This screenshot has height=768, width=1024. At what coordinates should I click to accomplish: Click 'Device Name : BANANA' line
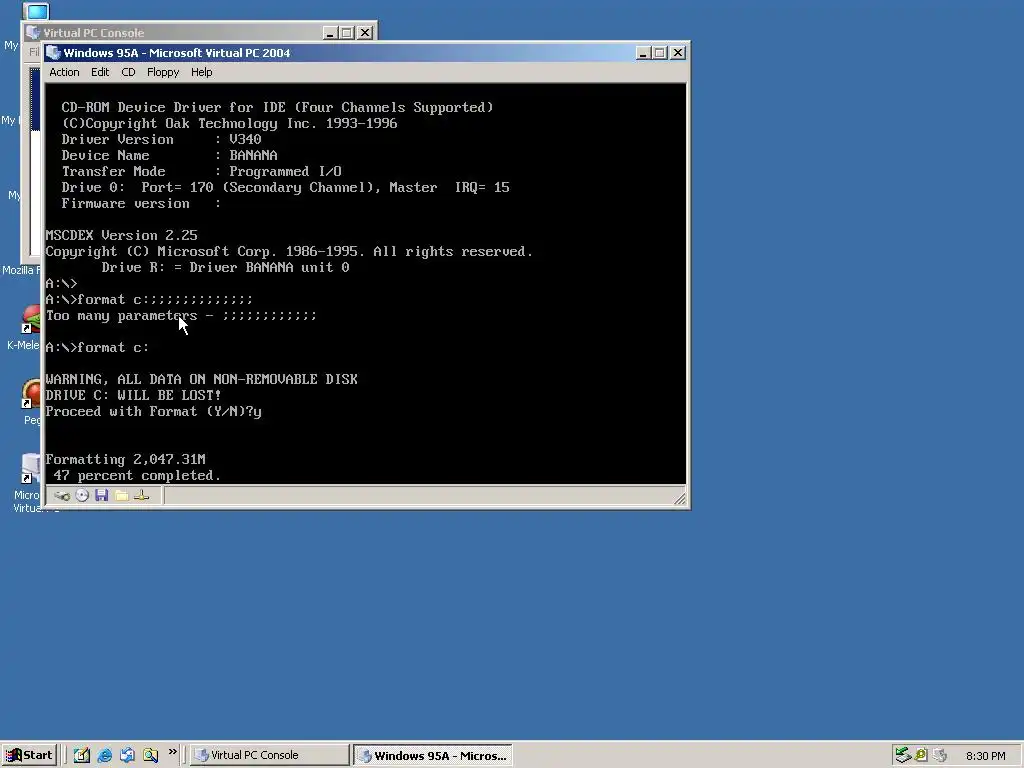tap(170, 155)
